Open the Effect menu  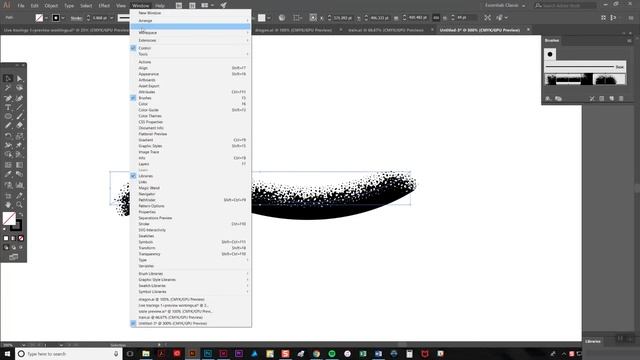(x=104, y=6)
